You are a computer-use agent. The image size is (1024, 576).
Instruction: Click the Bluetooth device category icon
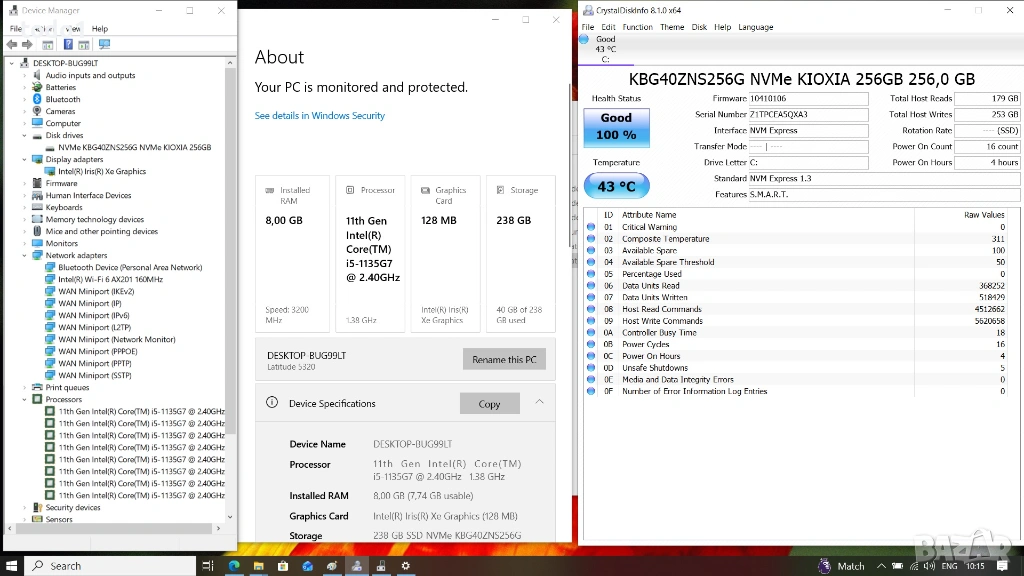(38, 100)
